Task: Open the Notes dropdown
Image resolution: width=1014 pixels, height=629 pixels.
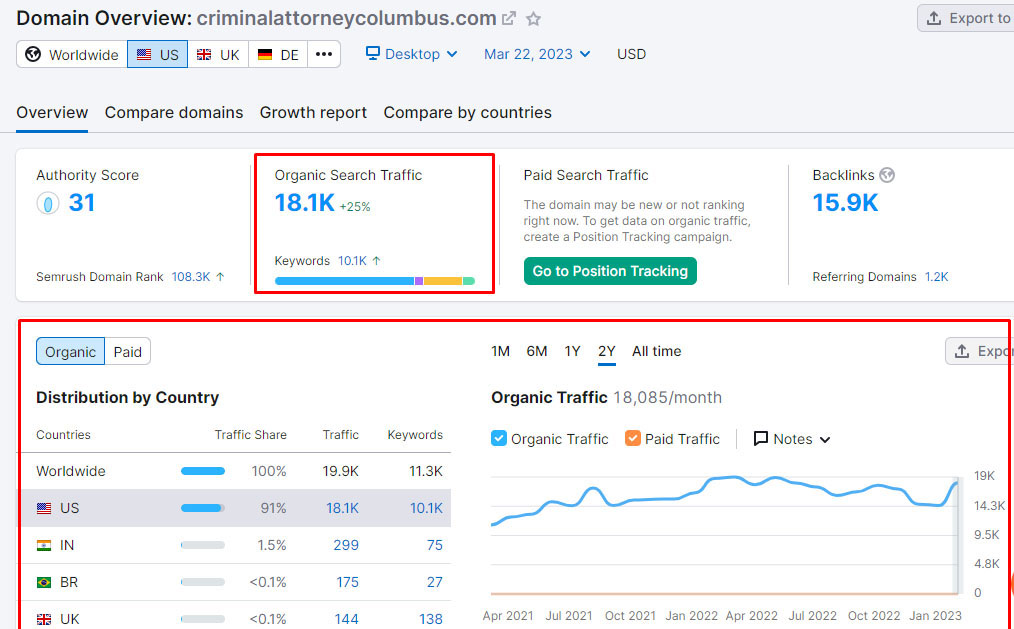Action: (792, 438)
